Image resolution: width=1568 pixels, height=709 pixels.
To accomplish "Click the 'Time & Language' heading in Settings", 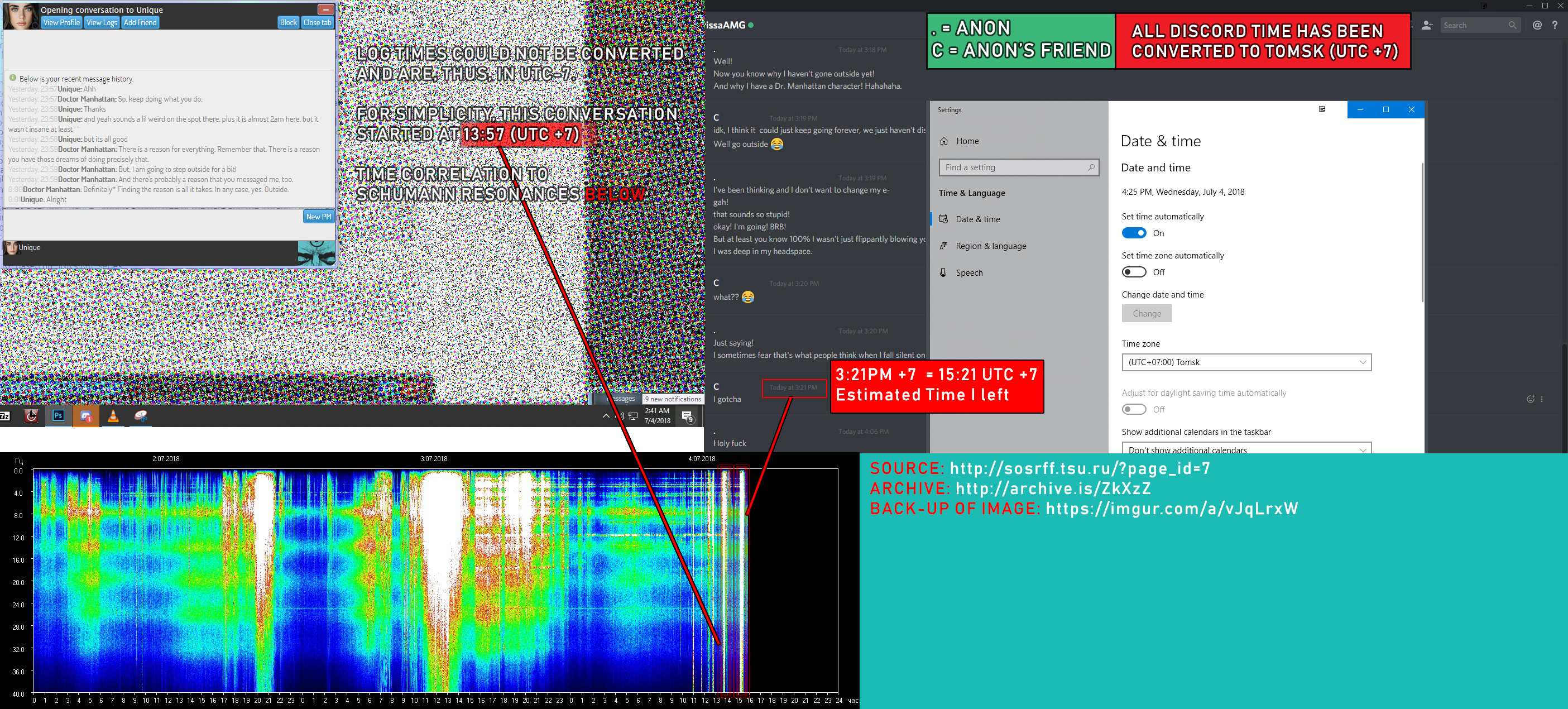I will [x=971, y=193].
